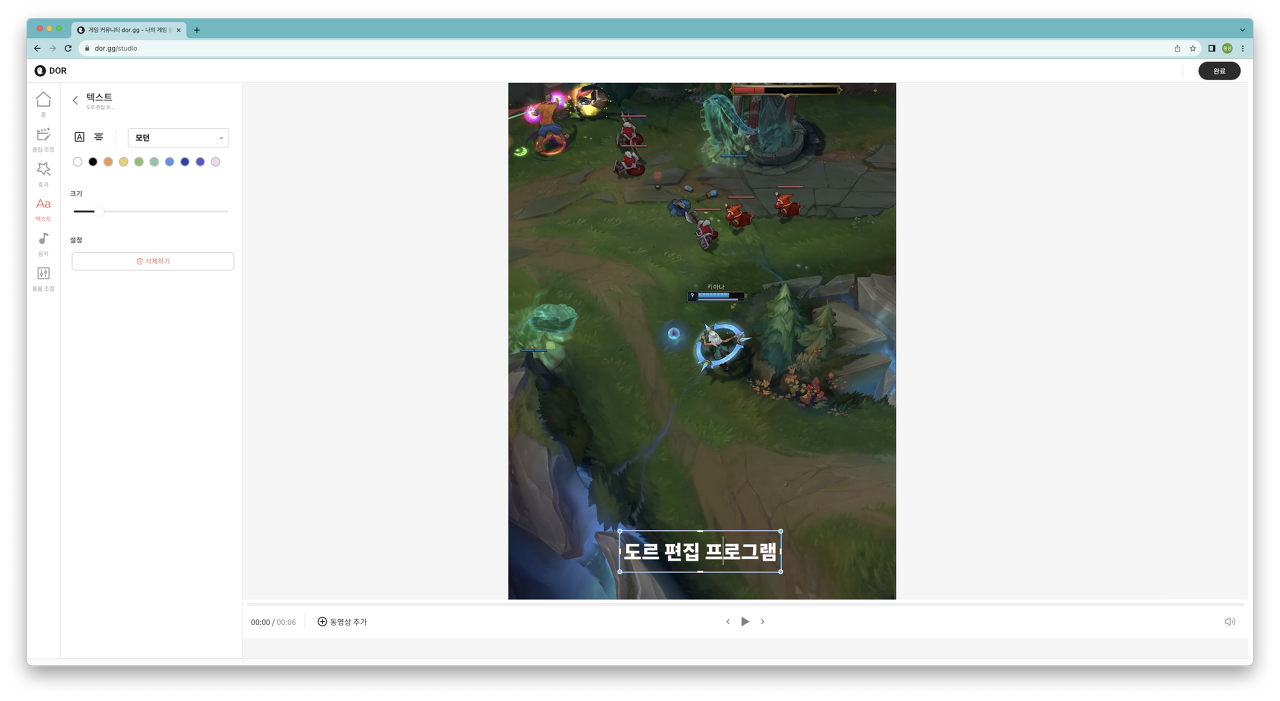The height and width of the screenshot is (701, 1280).
Task: Reload the page with refresh icon
Action: tap(68, 48)
